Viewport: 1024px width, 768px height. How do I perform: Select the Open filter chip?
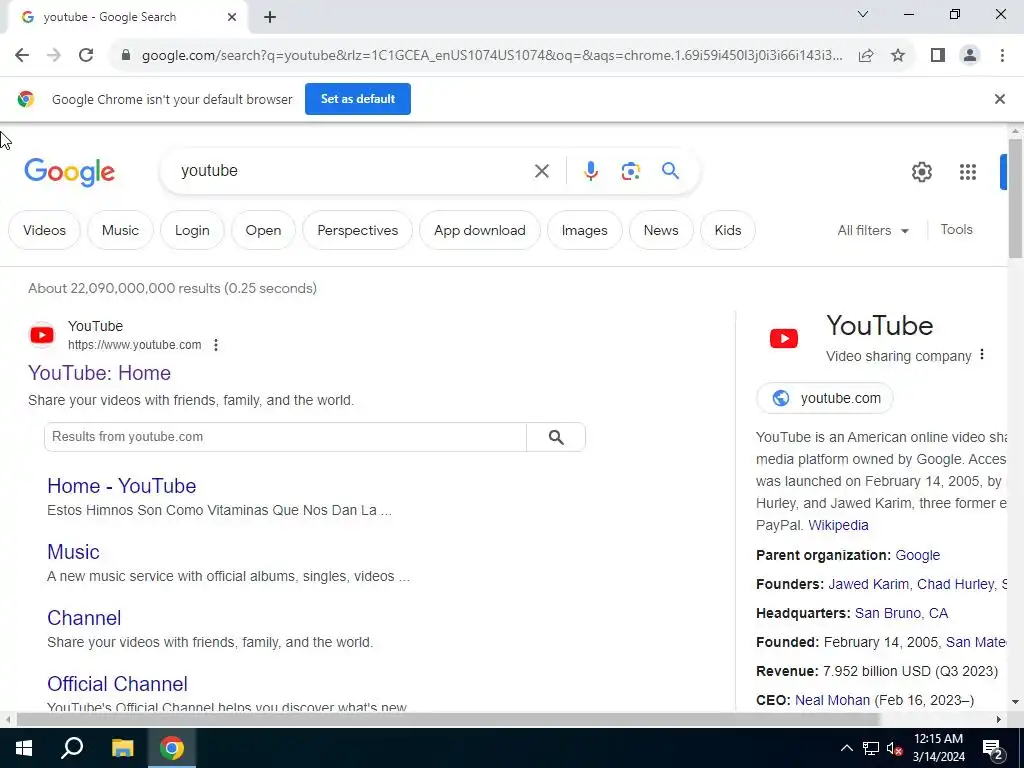[263, 231]
